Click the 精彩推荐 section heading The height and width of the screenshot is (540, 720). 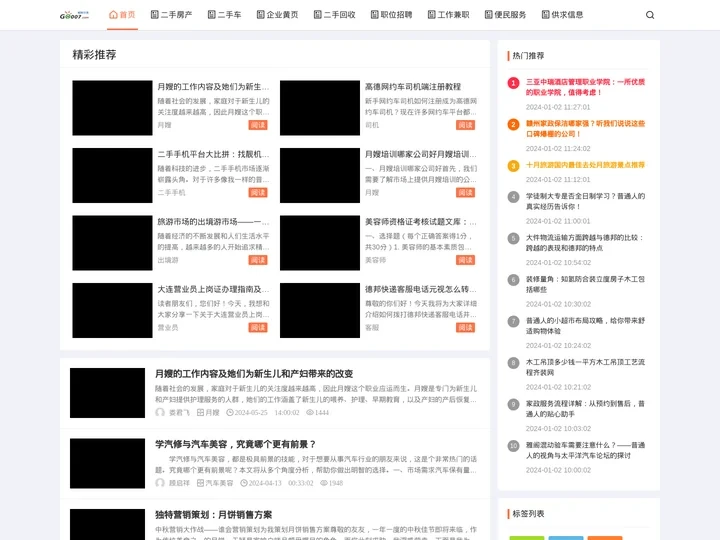pos(94,55)
